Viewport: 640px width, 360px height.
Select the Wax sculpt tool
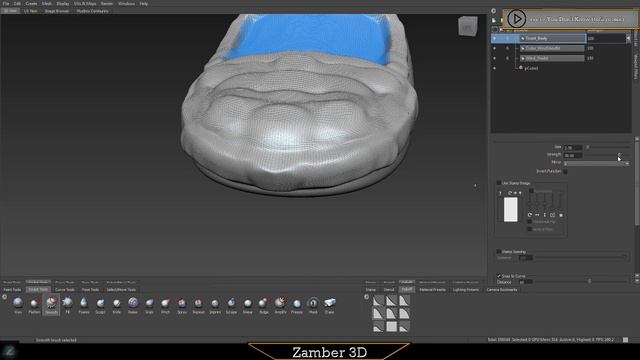(x=18, y=305)
